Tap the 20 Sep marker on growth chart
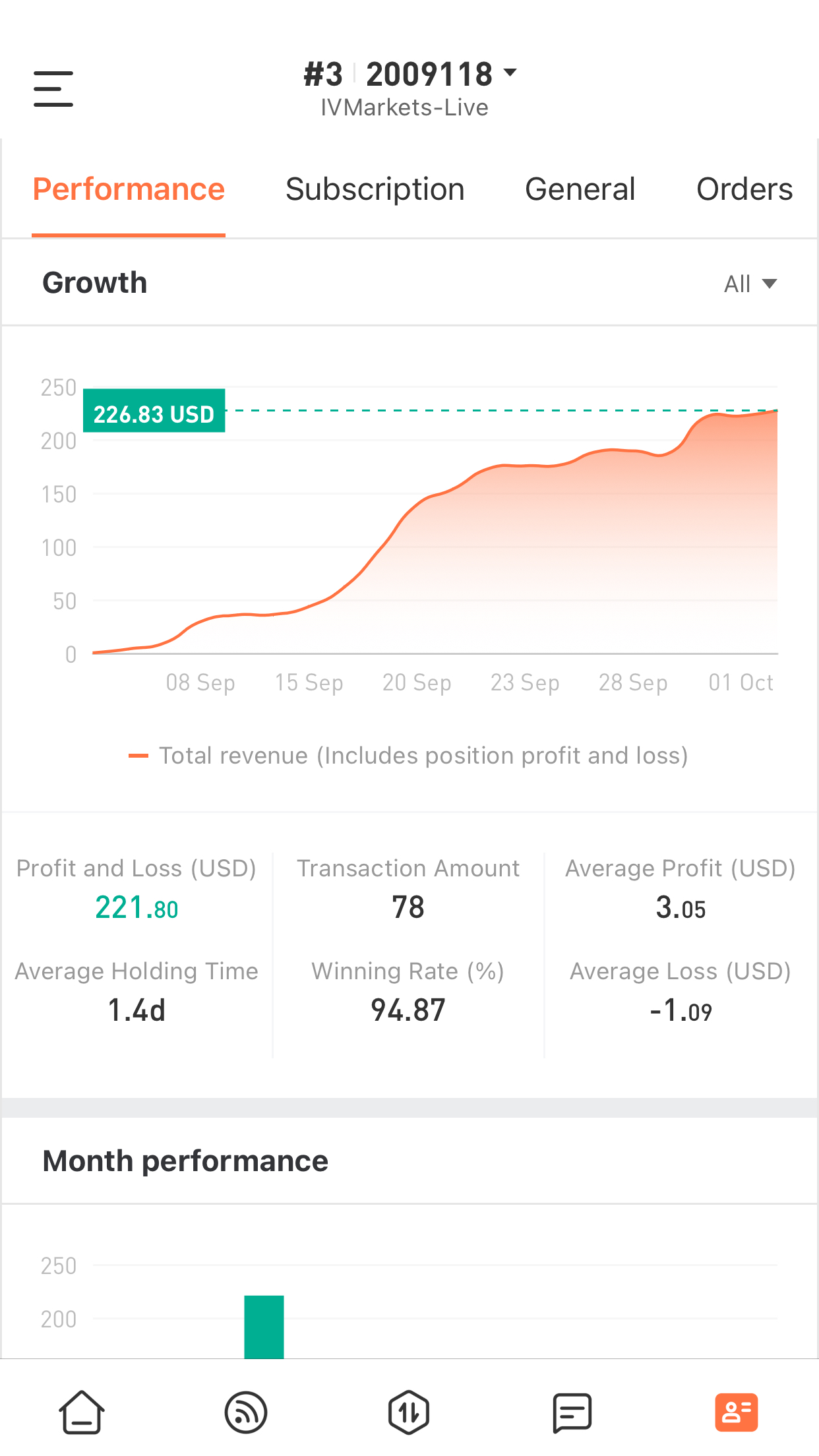The width and height of the screenshot is (819, 1456). coord(417,682)
